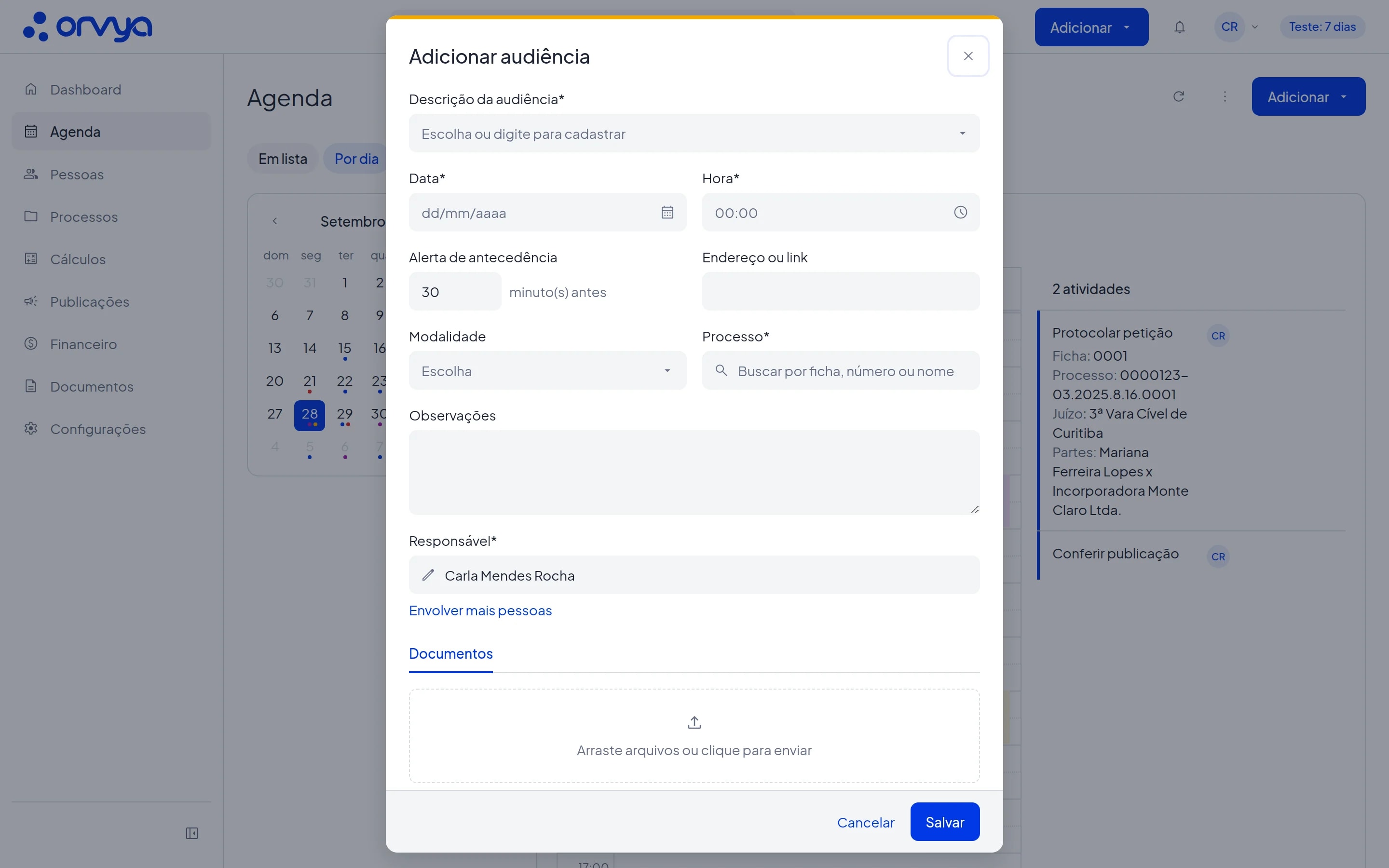Edit the Alerta de antecedência minutes field

click(x=455, y=292)
